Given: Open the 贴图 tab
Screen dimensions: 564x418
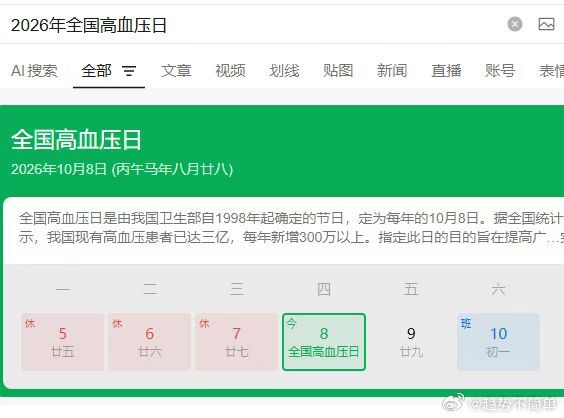Looking at the screenshot, I should (338, 71).
